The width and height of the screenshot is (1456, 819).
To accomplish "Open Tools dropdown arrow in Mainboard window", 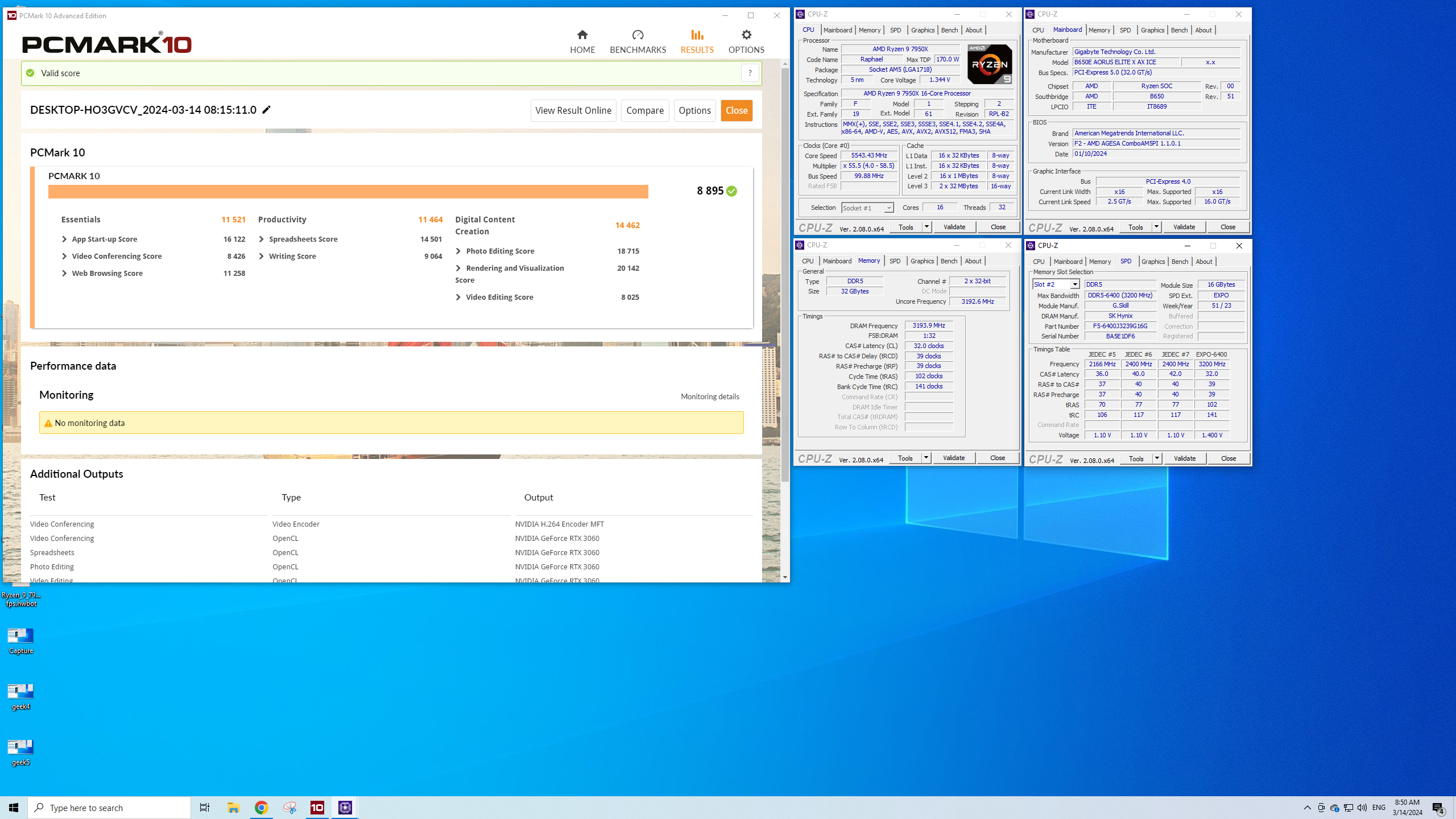I will coord(1156,227).
